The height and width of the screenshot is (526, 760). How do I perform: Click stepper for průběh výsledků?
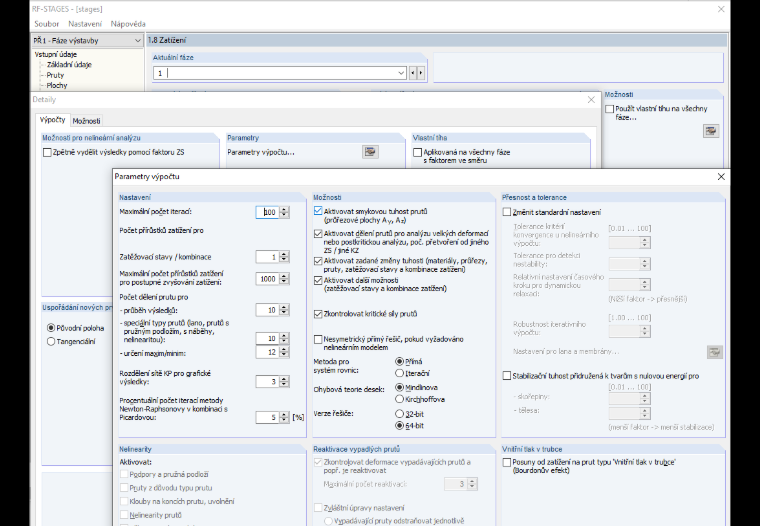coord(285,310)
